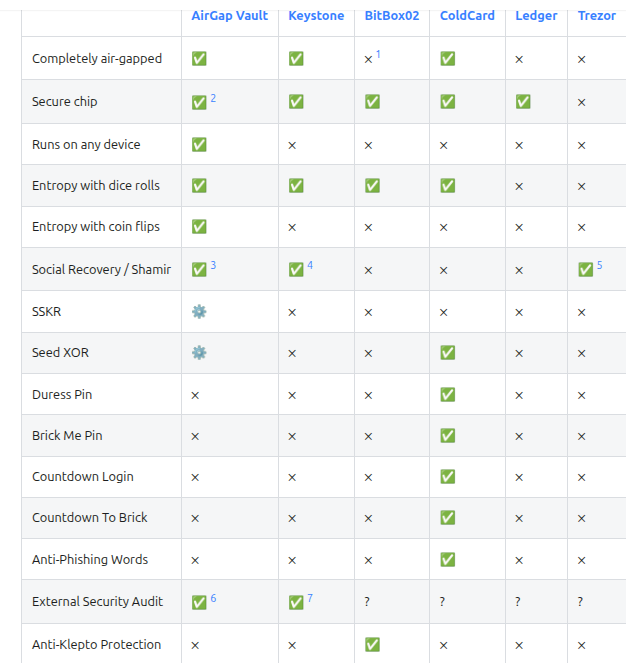Click the SSKR gear icon for AirGap Vault

tap(199, 312)
